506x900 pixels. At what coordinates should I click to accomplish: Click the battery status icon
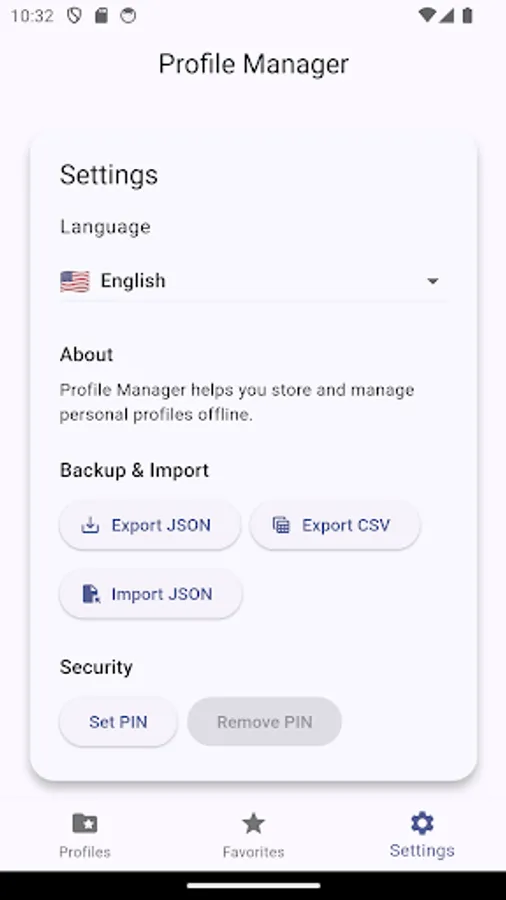(x=468, y=15)
